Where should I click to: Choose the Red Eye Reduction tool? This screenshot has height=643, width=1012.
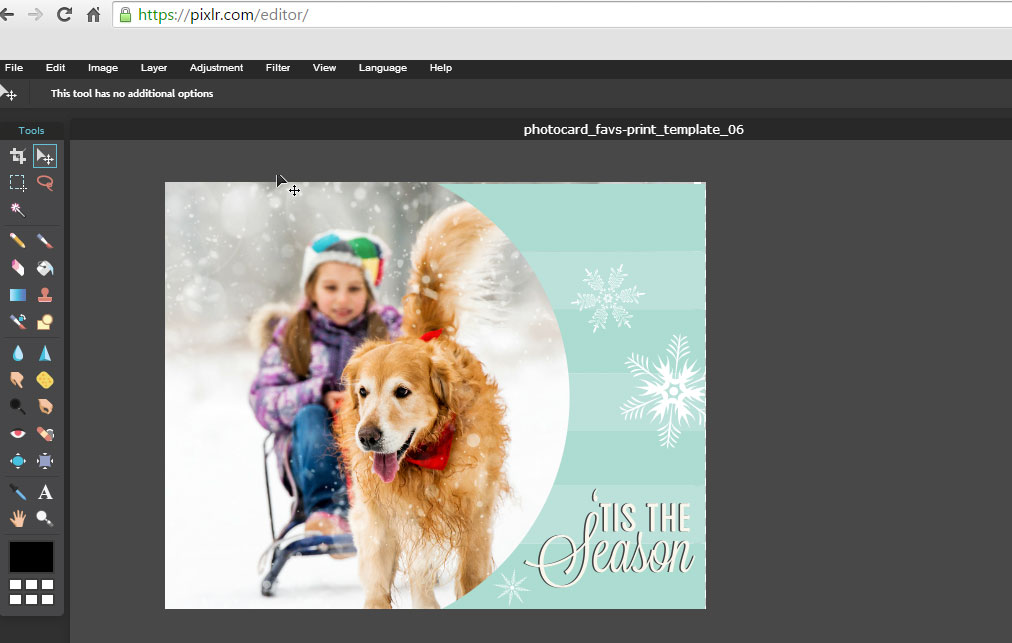coord(18,434)
